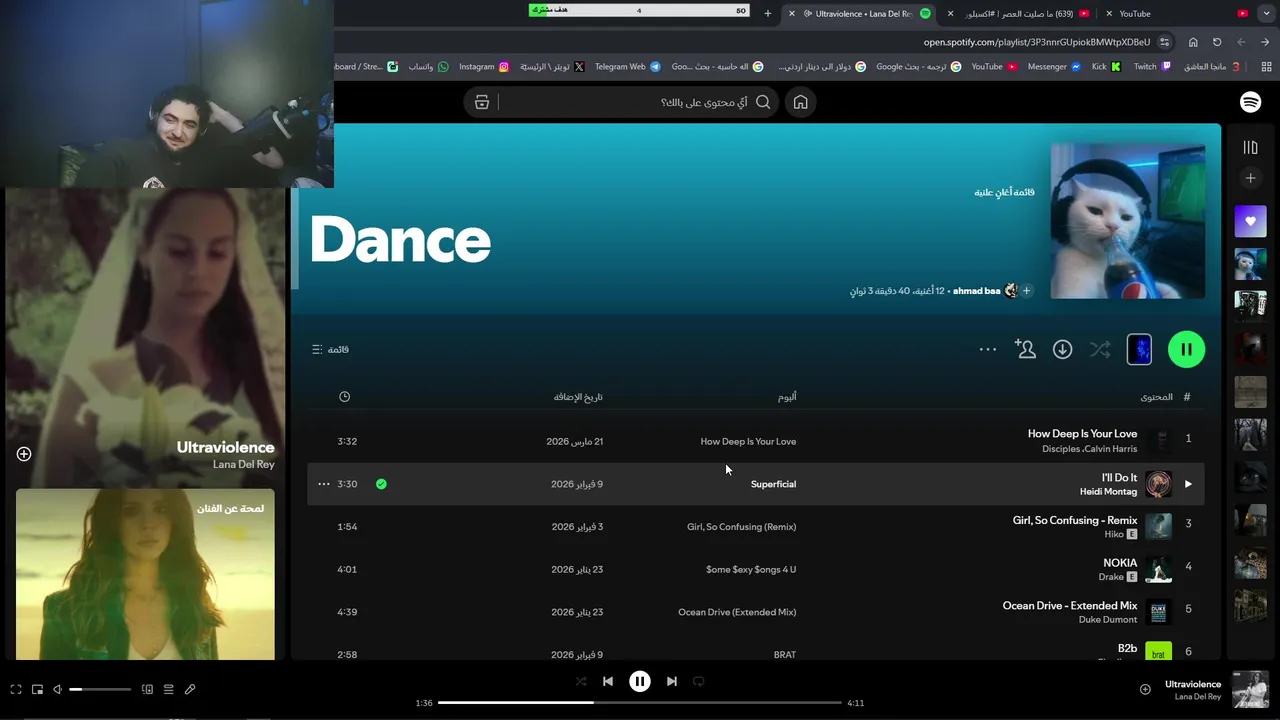
Task: Sort by album column header
Action: [787, 397]
